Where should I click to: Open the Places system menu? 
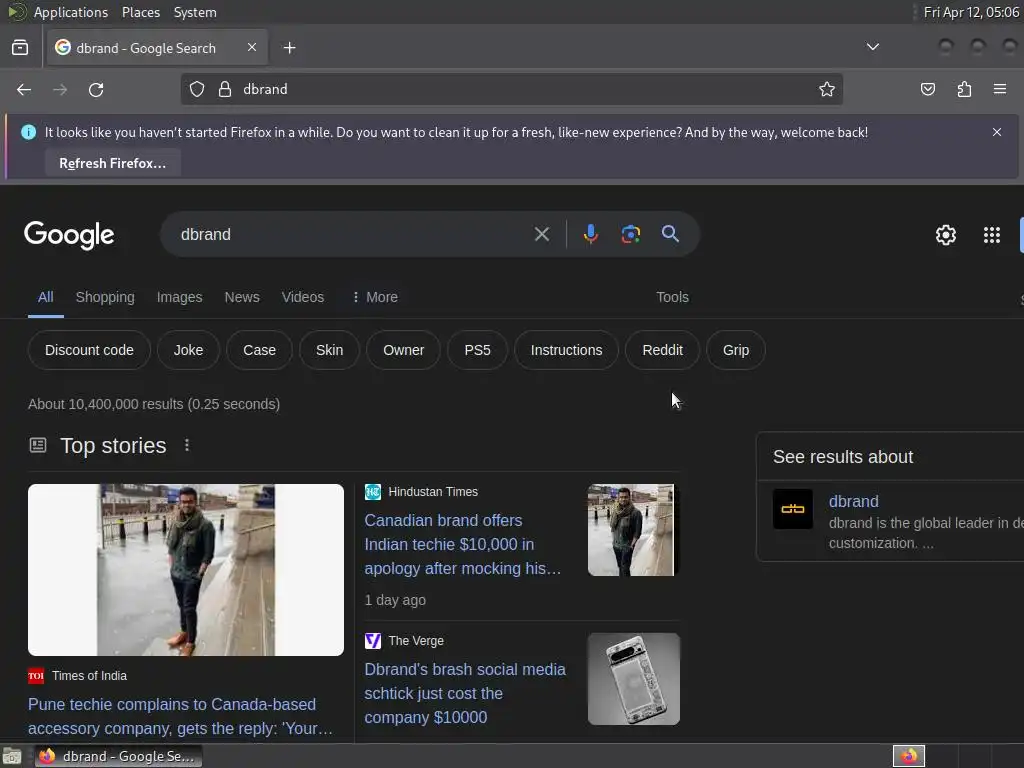pos(140,12)
